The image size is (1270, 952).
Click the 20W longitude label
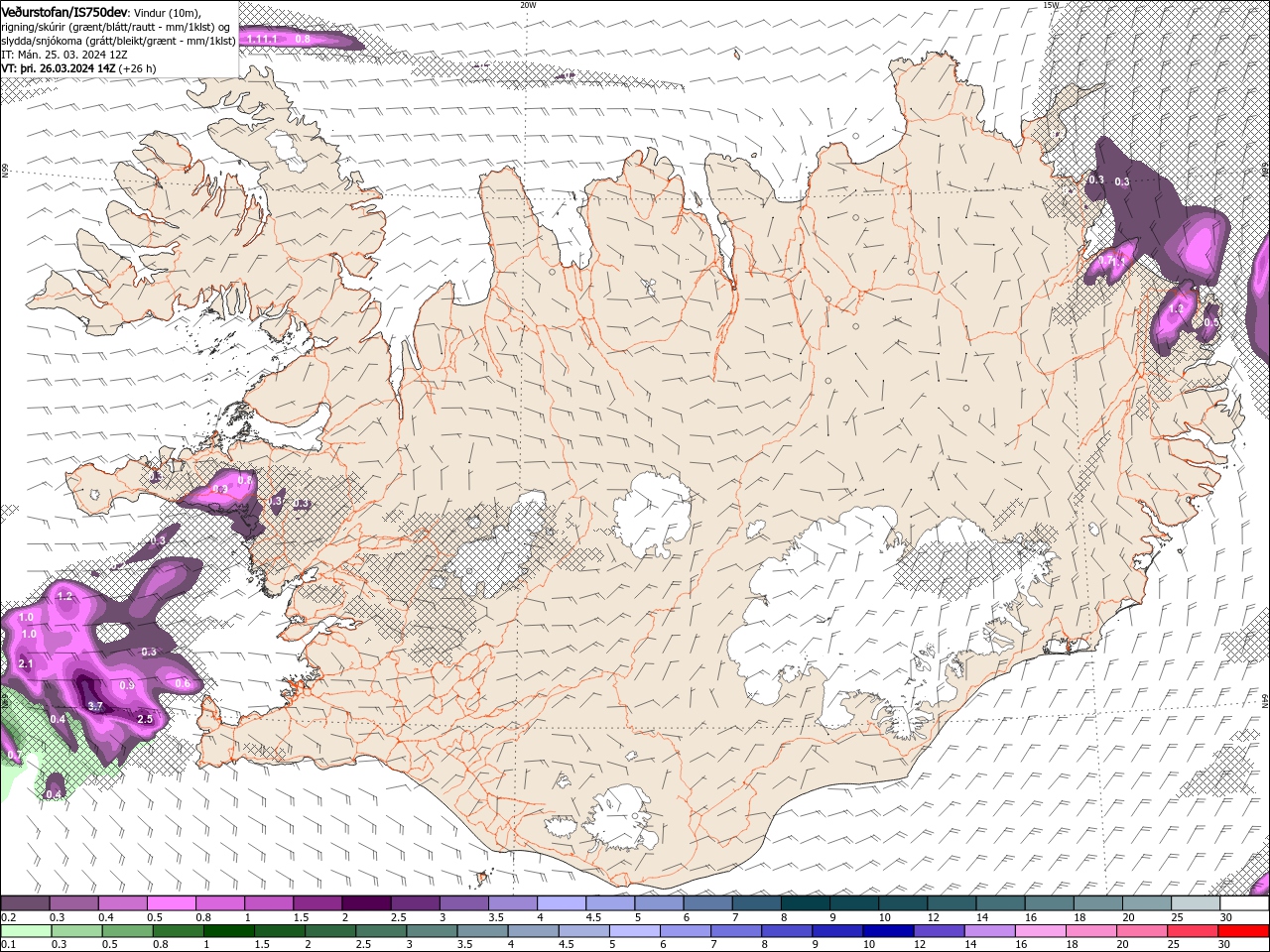(528, 5)
